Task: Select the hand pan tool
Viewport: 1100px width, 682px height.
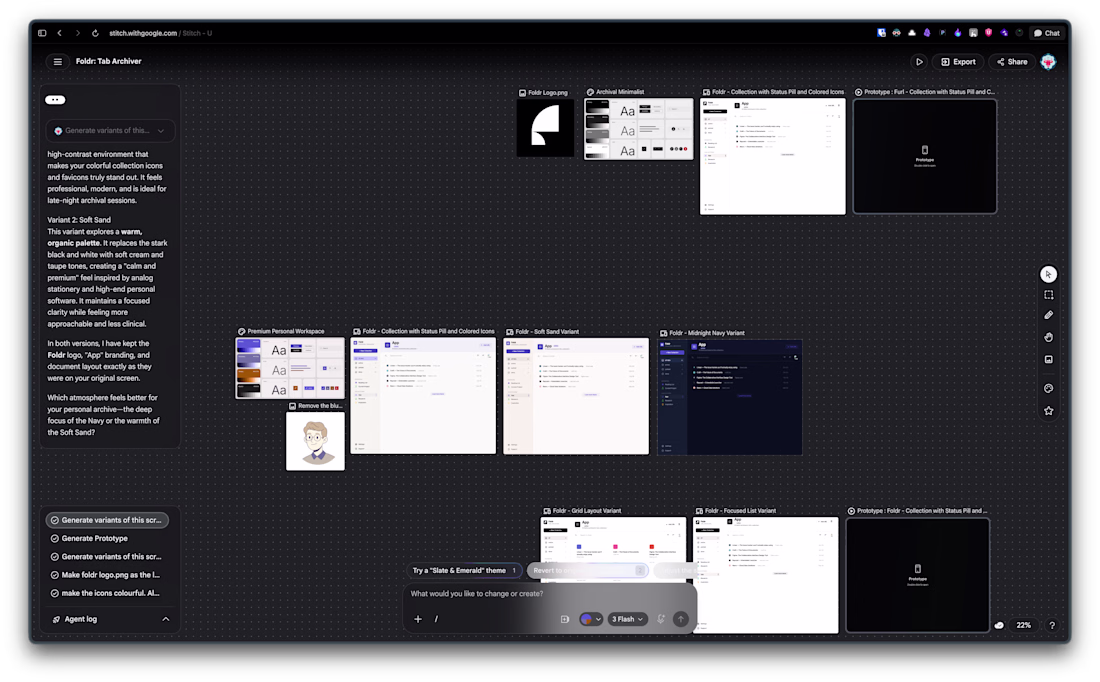Action: click(x=1048, y=337)
